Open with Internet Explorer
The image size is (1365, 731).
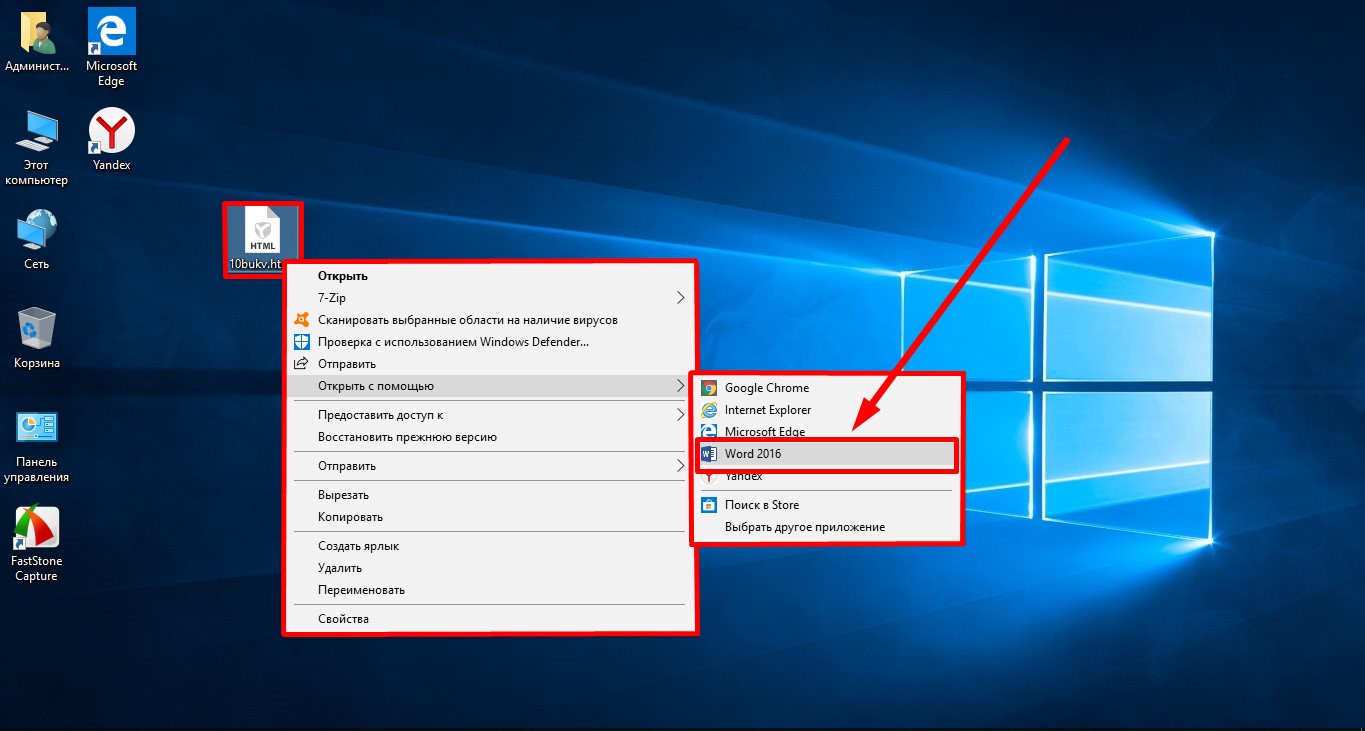pyautogui.click(x=826, y=410)
